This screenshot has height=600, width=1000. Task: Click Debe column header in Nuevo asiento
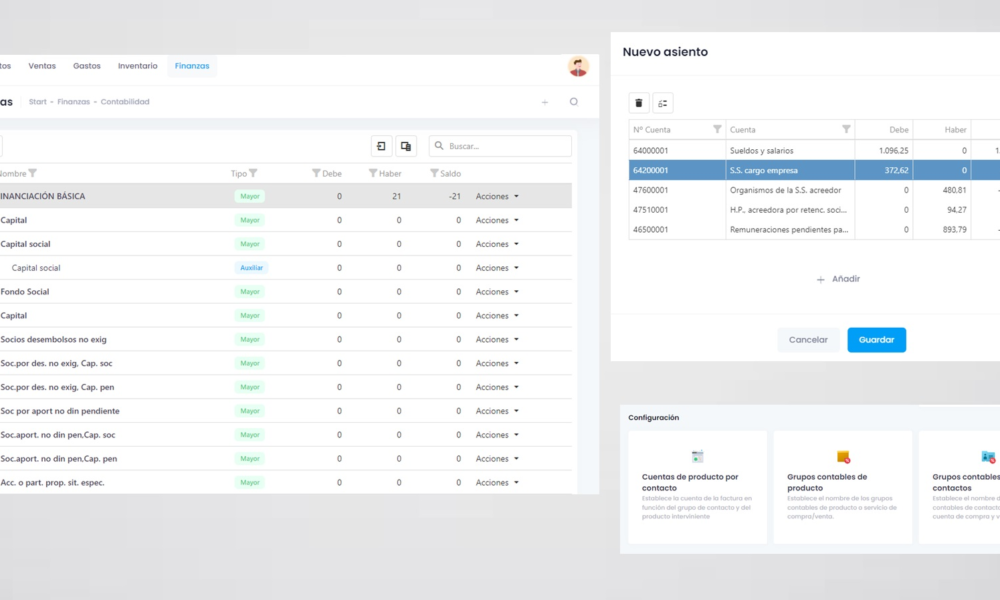(899, 129)
